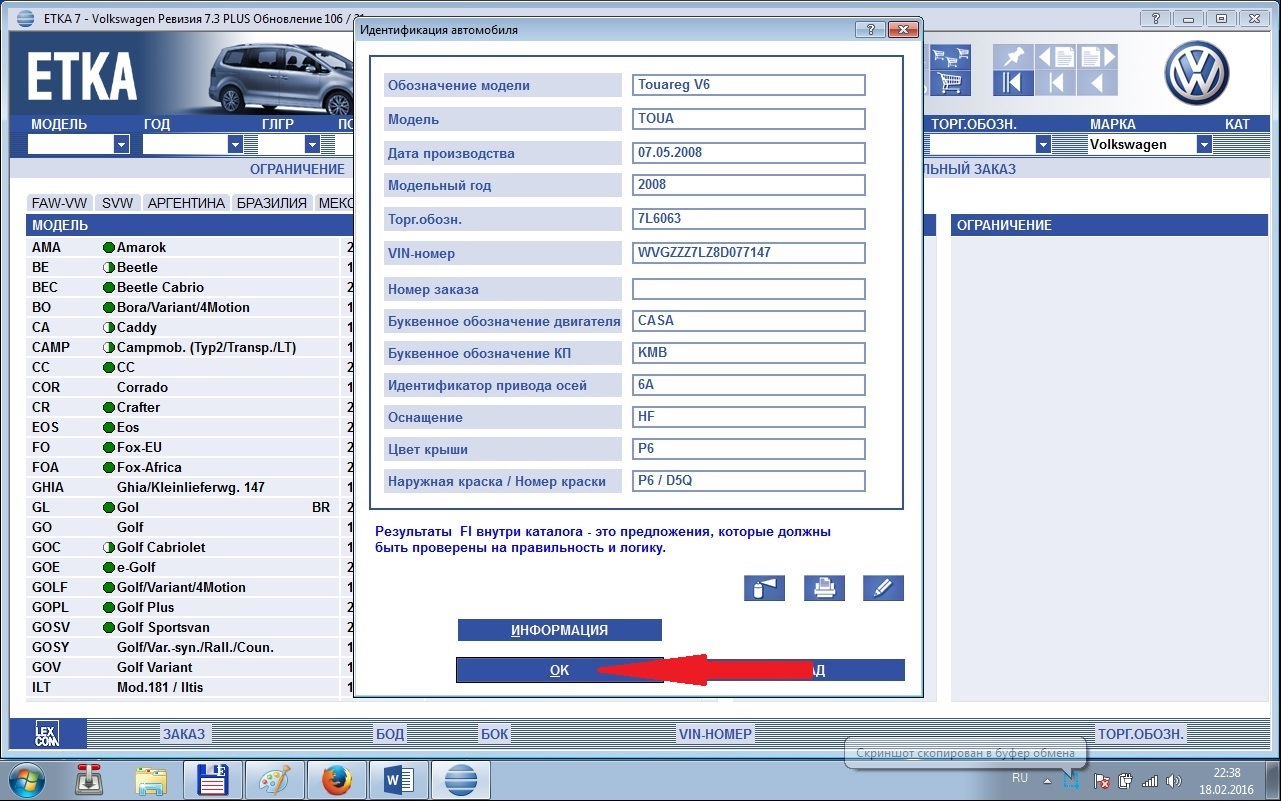Screen dimensions: 1281x801
Task: Expand the ГОД dropdown
Action: tap(235, 144)
